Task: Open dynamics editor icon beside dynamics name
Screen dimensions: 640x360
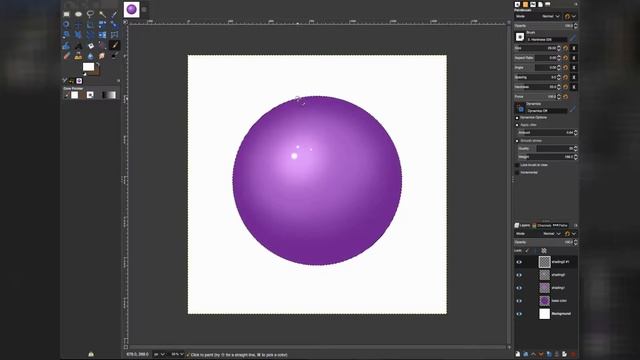Action: [573, 109]
